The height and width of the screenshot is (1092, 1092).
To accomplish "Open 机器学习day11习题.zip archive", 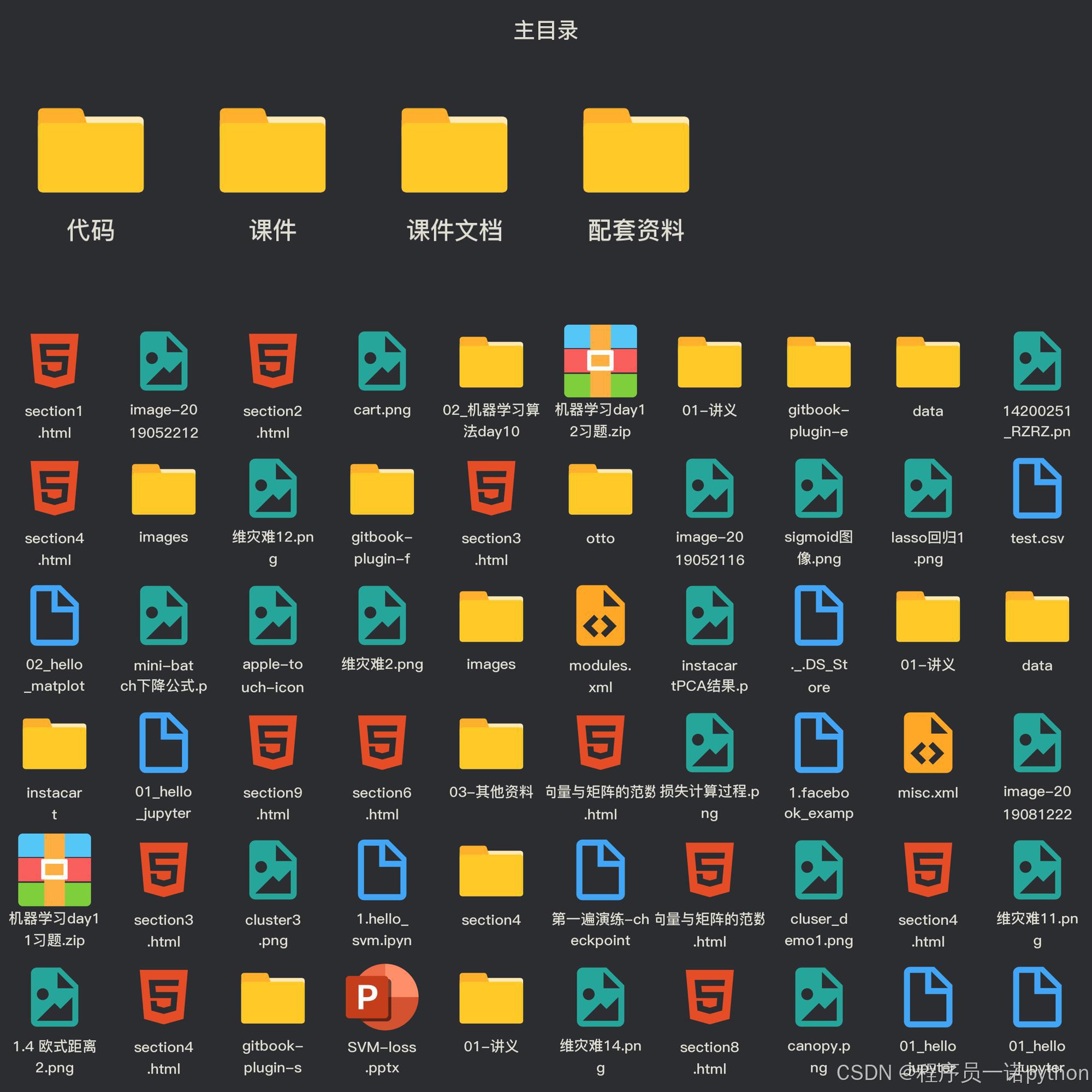I will tap(54, 870).
